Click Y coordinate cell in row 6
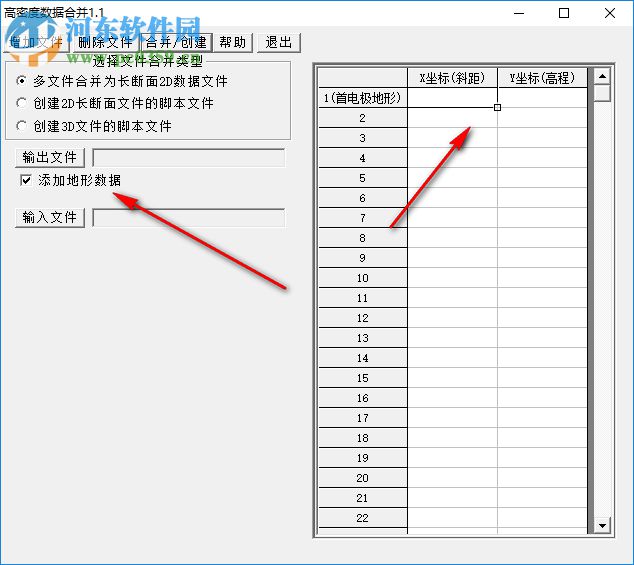The height and width of the screenshot is (565, 634). [543, 198]
